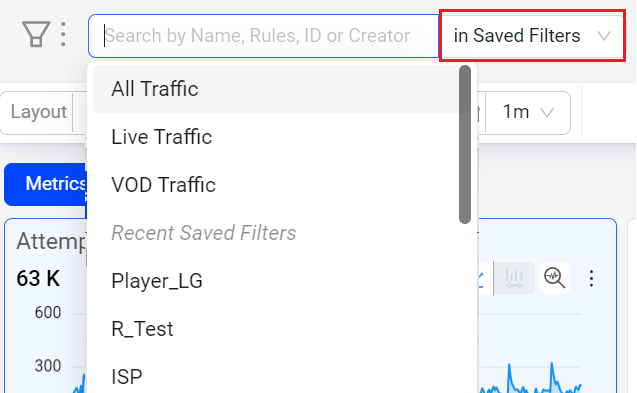Image resolution: width=637 pixels, height=393 pixels.
Task: Expand the "in Saved Filters" dropdown
Action: click(532, 36)
